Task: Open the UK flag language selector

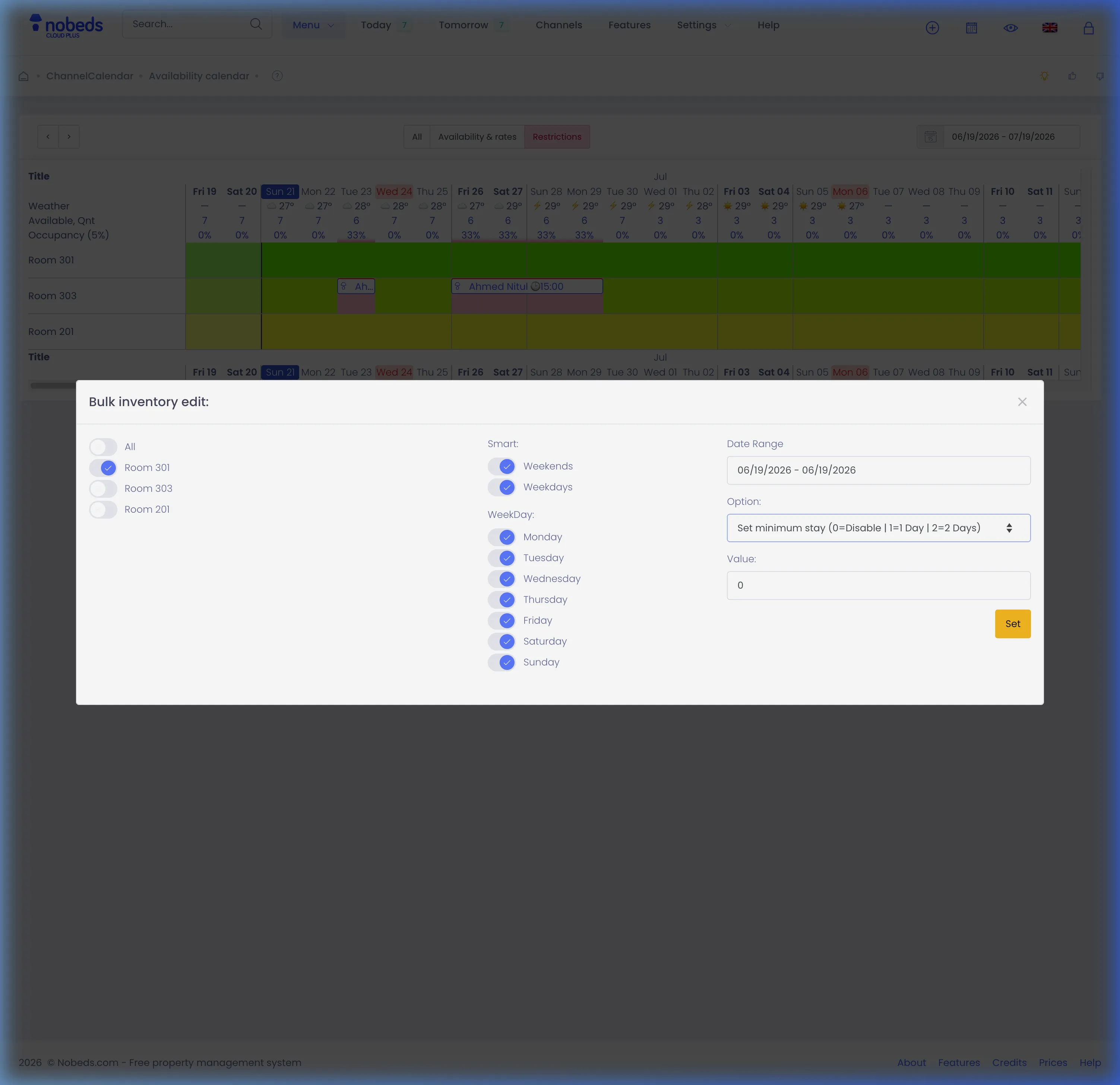Action: pos(1050,28)
